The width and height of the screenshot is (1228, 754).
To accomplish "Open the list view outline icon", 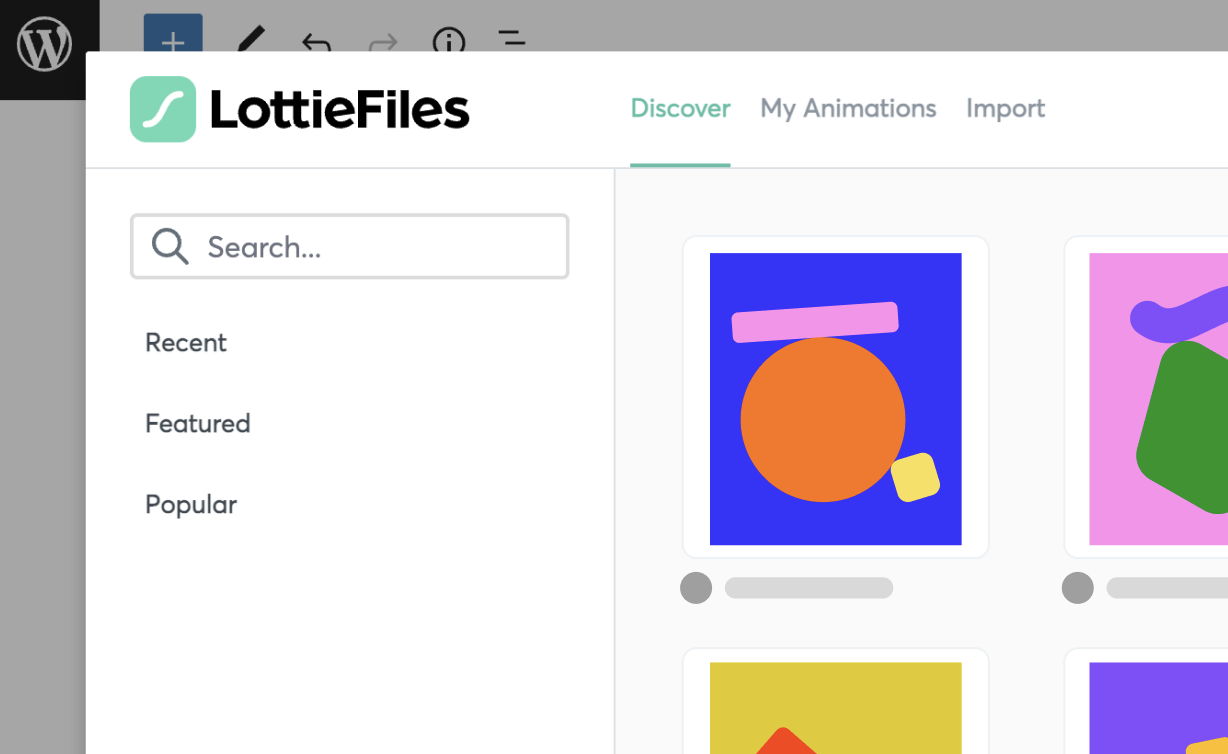I will (x=512, y=40).
